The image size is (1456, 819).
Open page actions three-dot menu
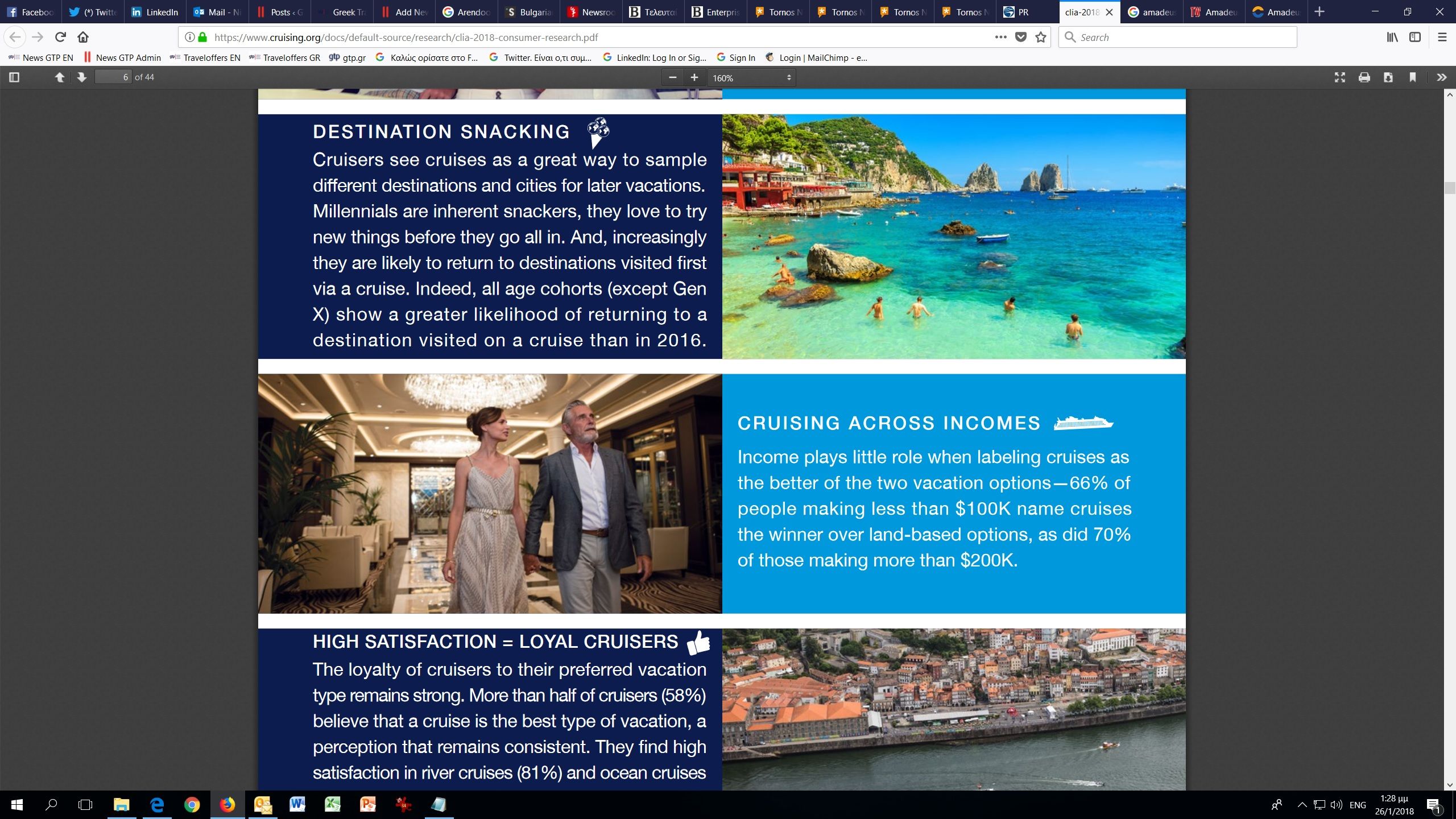[1000, 37]
